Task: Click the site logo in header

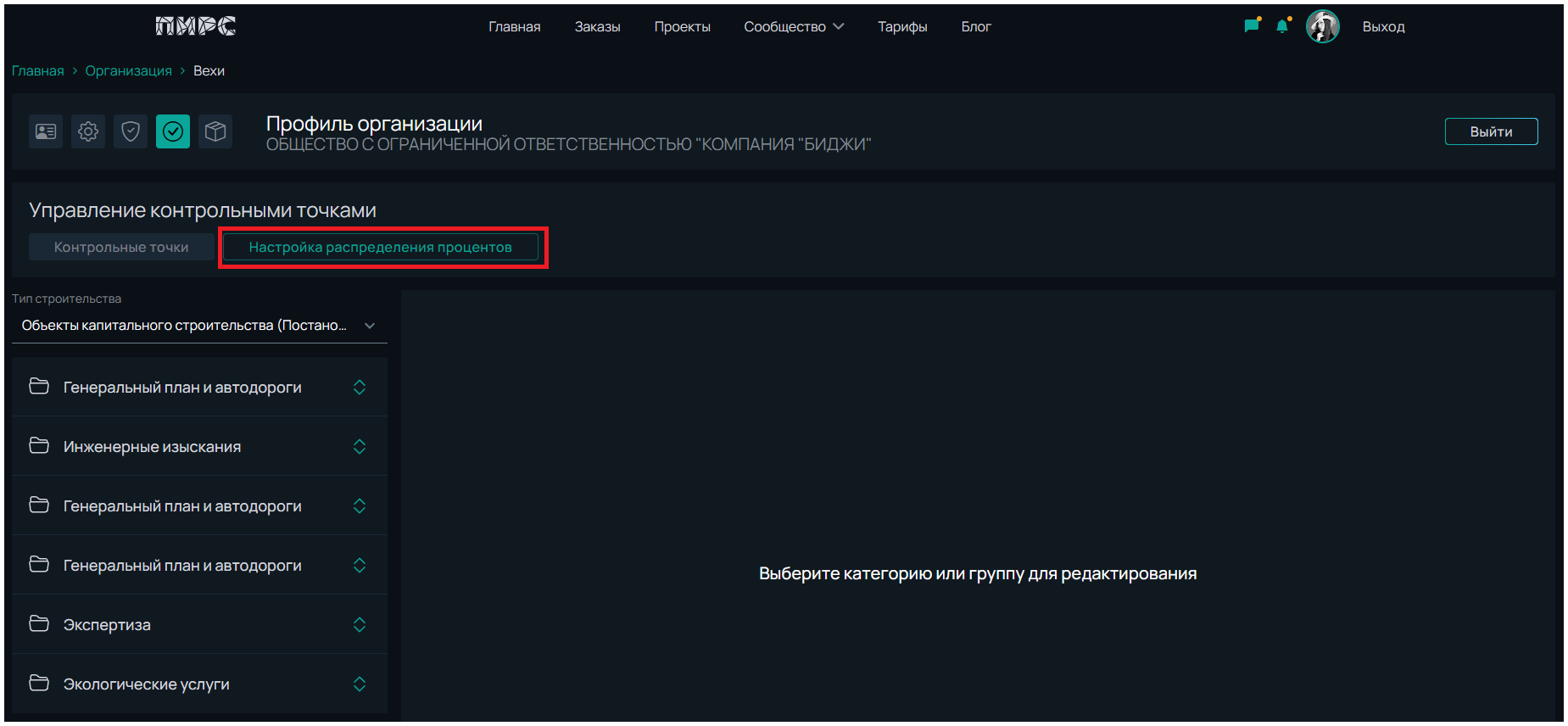Action: coord(196,26)
